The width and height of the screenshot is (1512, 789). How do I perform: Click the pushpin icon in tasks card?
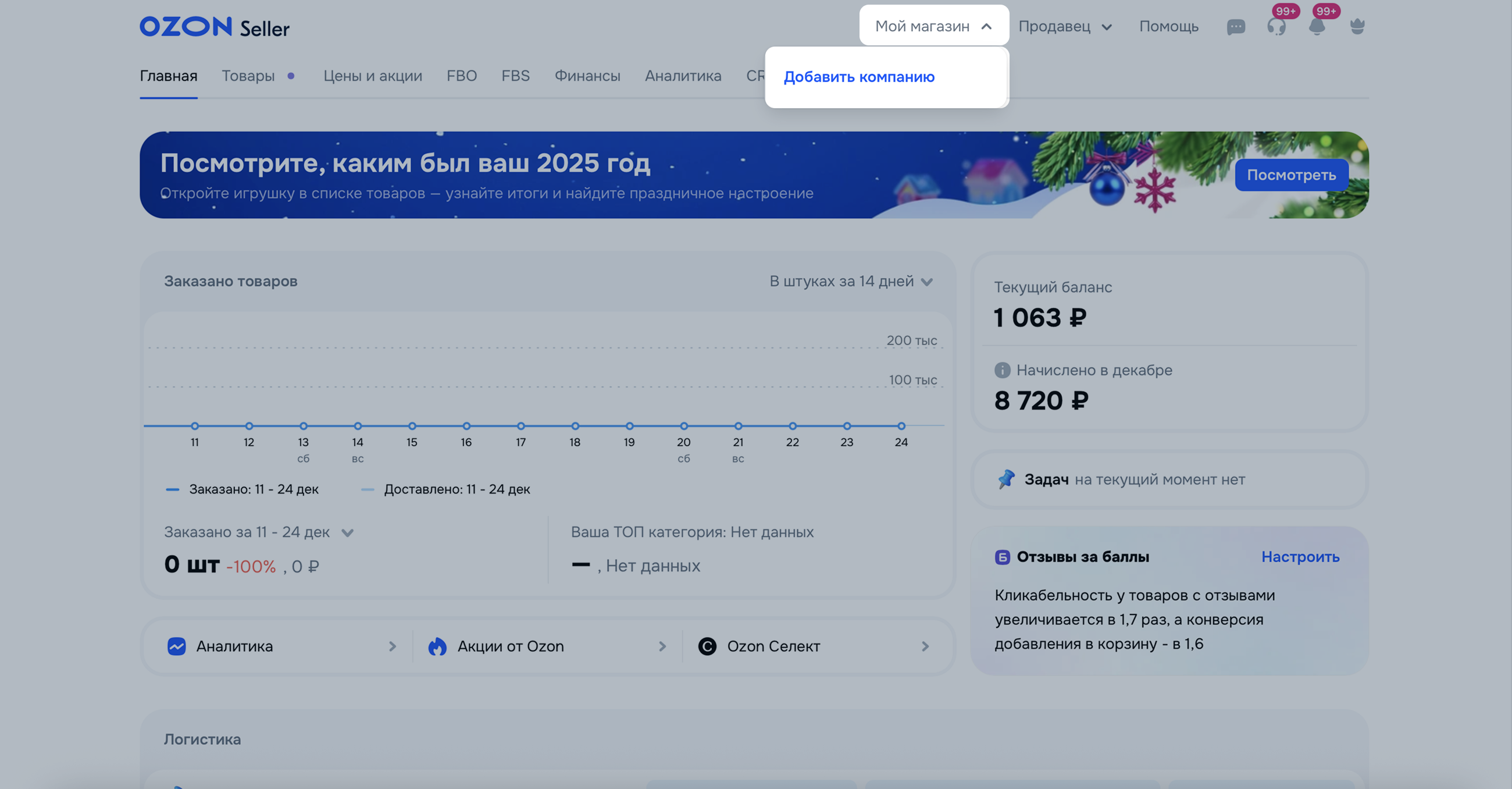[x=1006, y=479]
